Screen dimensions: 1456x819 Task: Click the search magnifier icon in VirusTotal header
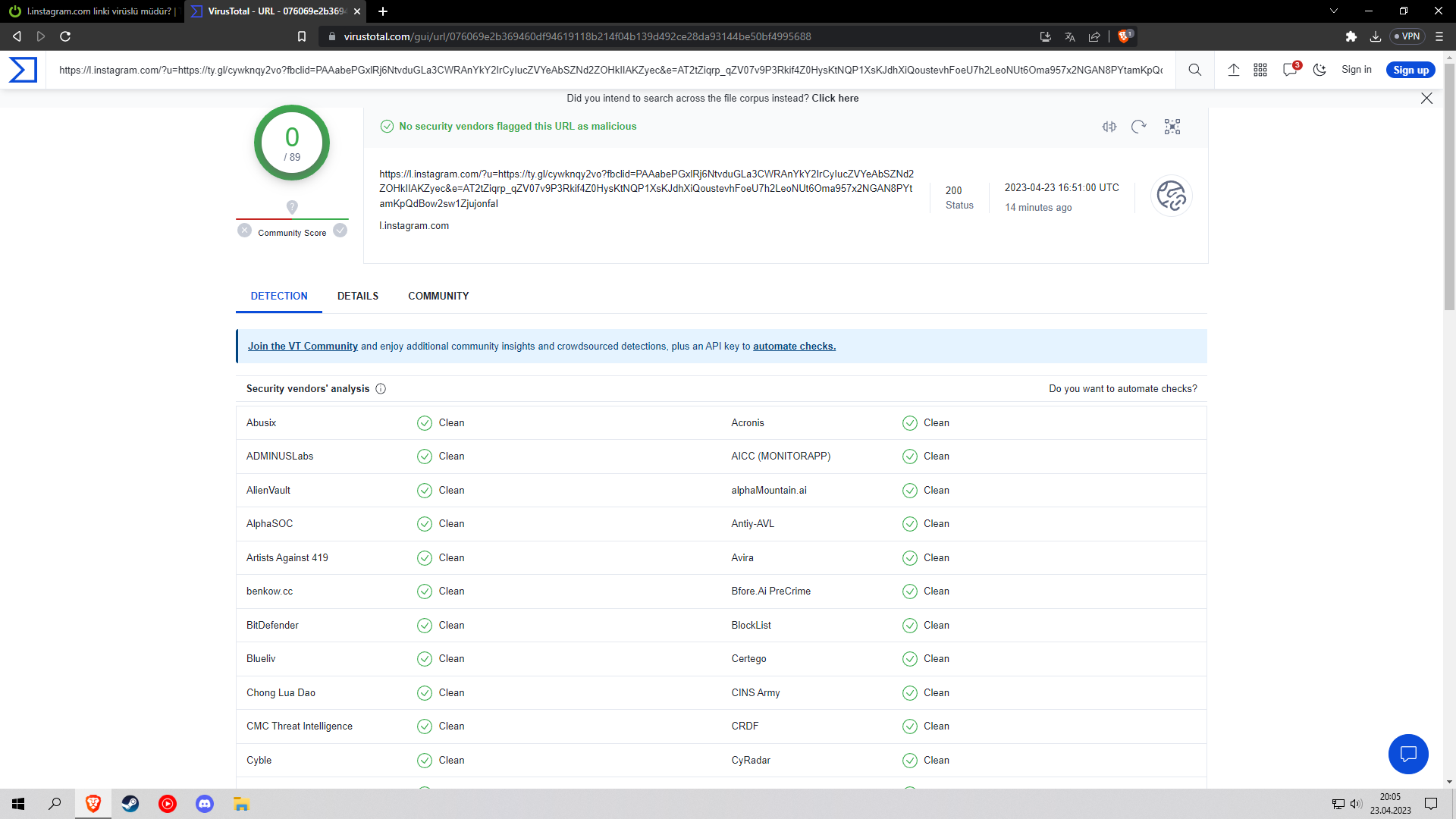[1194, 70]
